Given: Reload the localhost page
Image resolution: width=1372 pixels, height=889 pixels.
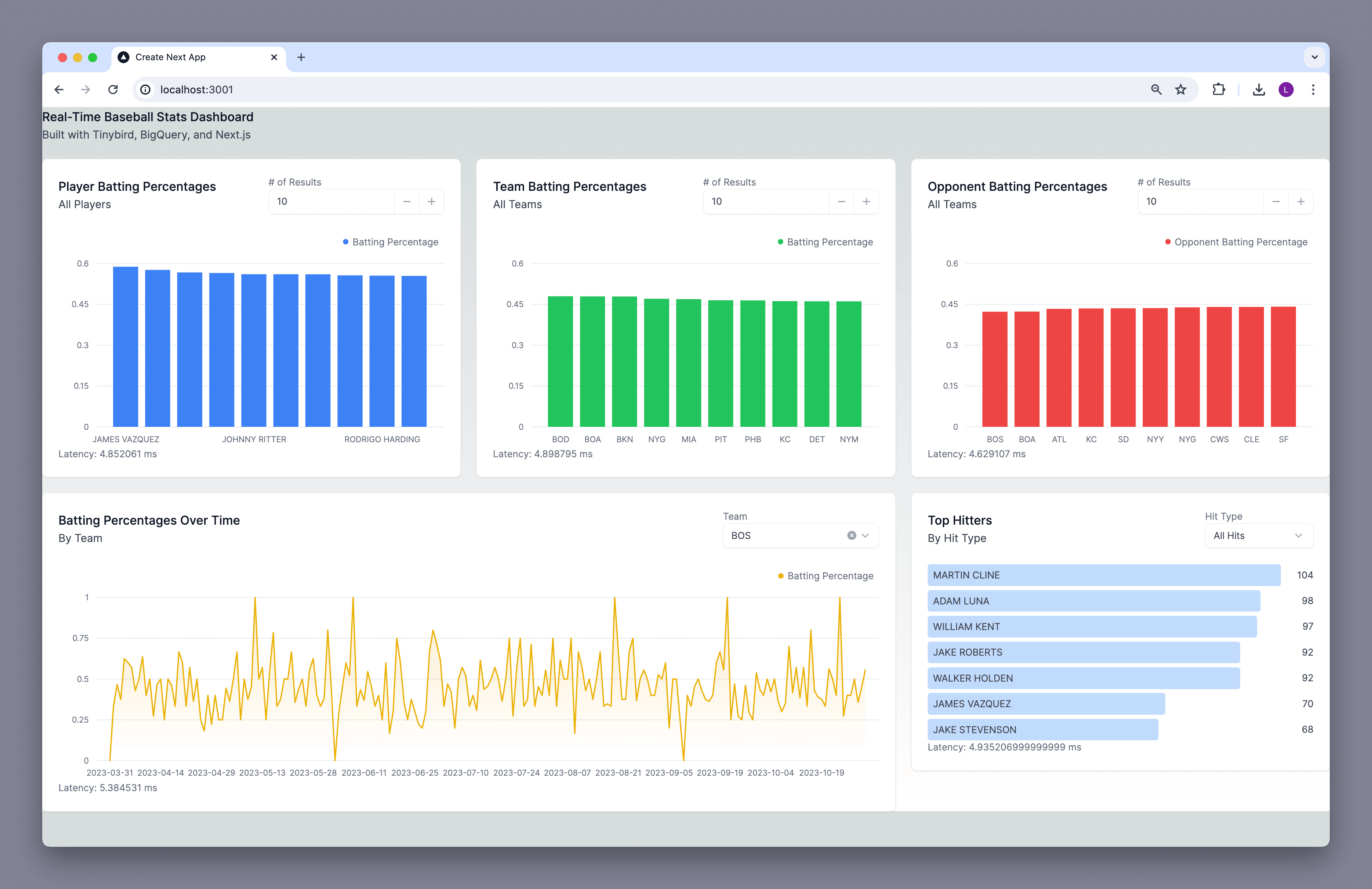Looking at the screenshot, I should 113,89.
